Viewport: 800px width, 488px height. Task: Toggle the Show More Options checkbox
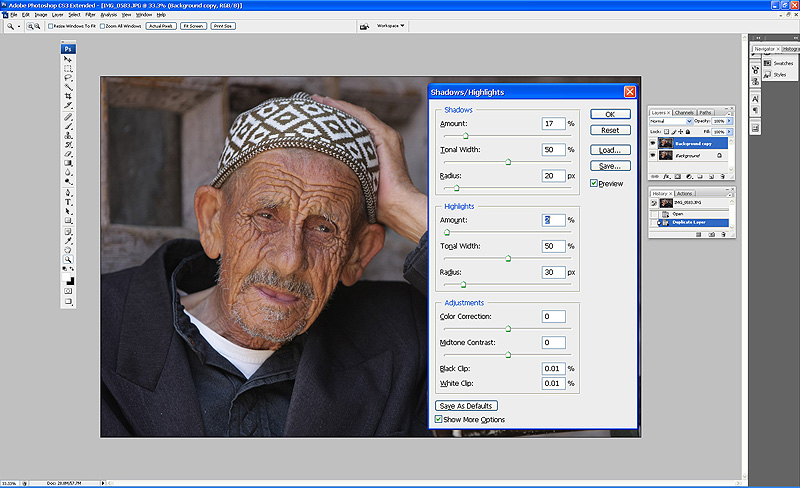[439, 419]
